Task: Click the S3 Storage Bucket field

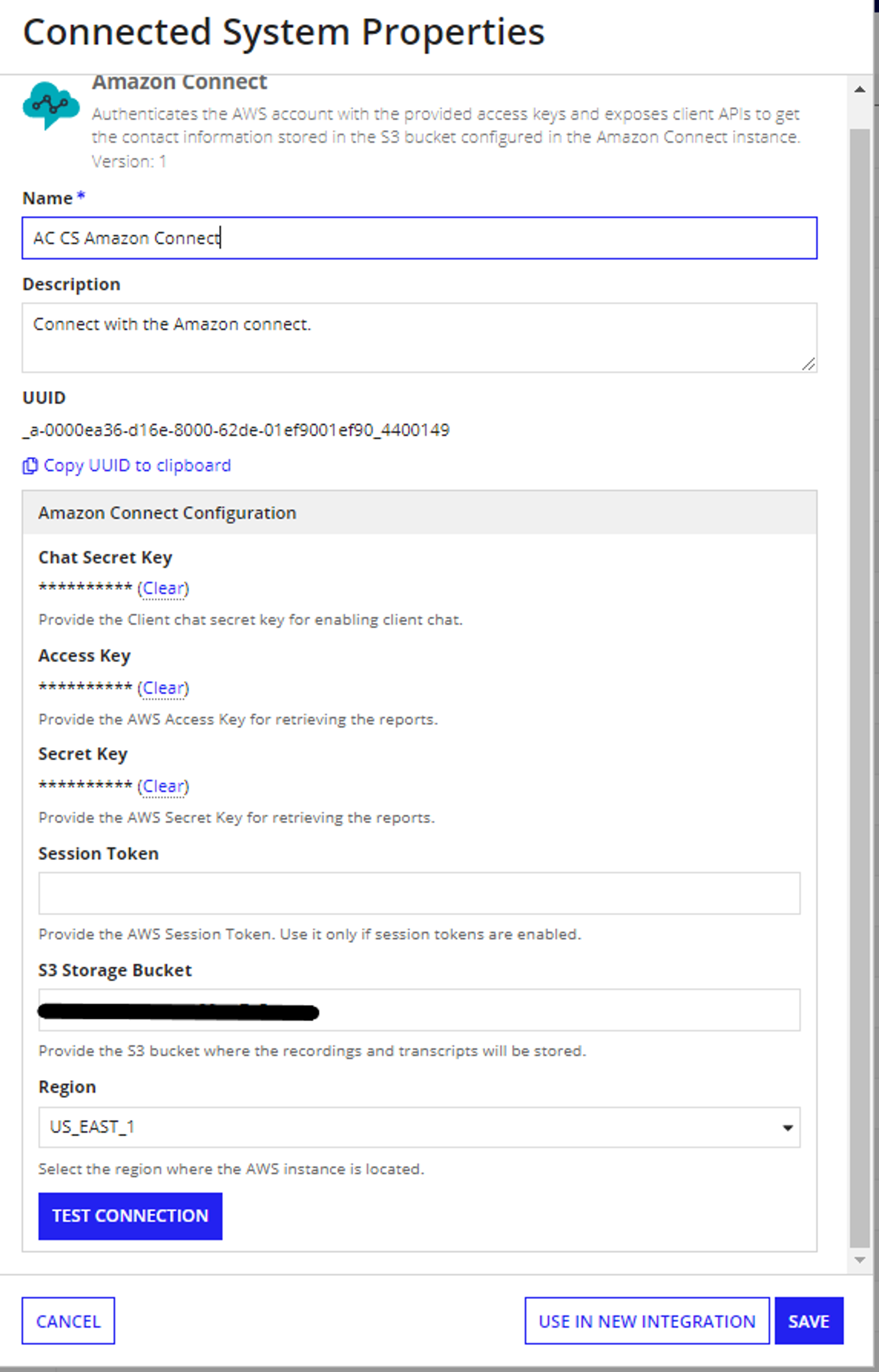Action: click(x=420, y=1010)
